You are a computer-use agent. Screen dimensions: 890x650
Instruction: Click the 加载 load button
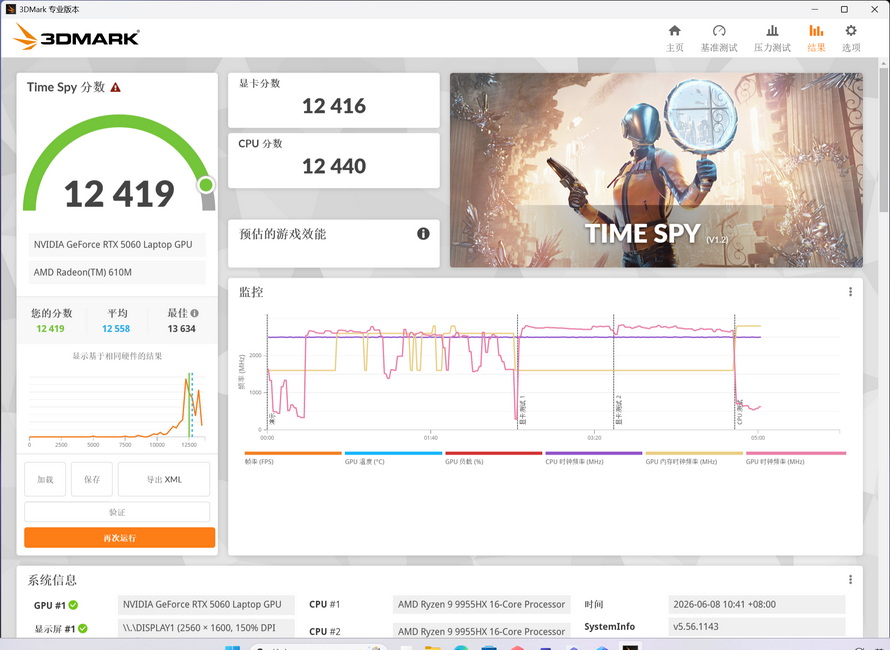pos(45,479)
